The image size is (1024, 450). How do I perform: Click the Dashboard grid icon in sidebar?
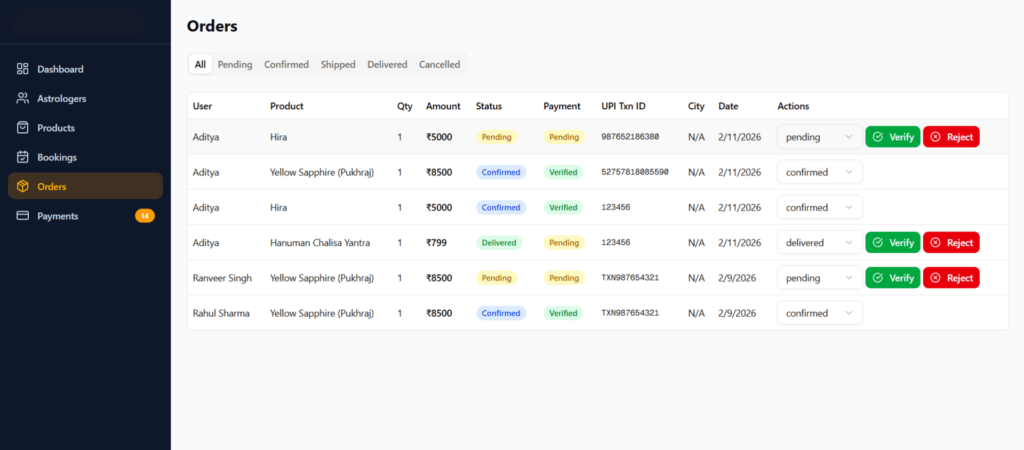coord(22,69)
